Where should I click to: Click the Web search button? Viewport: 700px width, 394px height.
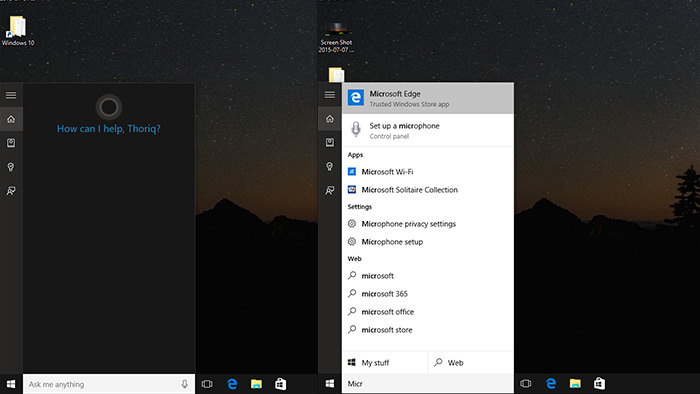point(471,363)
